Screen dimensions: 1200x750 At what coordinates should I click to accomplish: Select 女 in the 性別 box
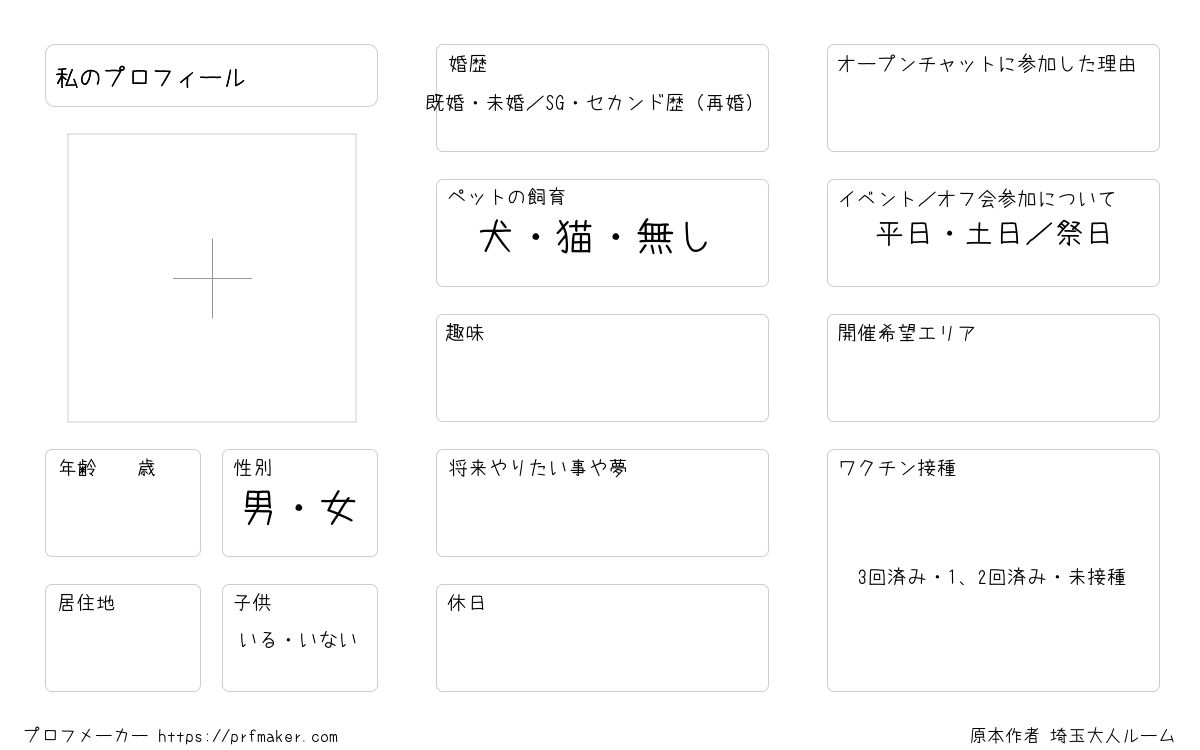(339, 510)
